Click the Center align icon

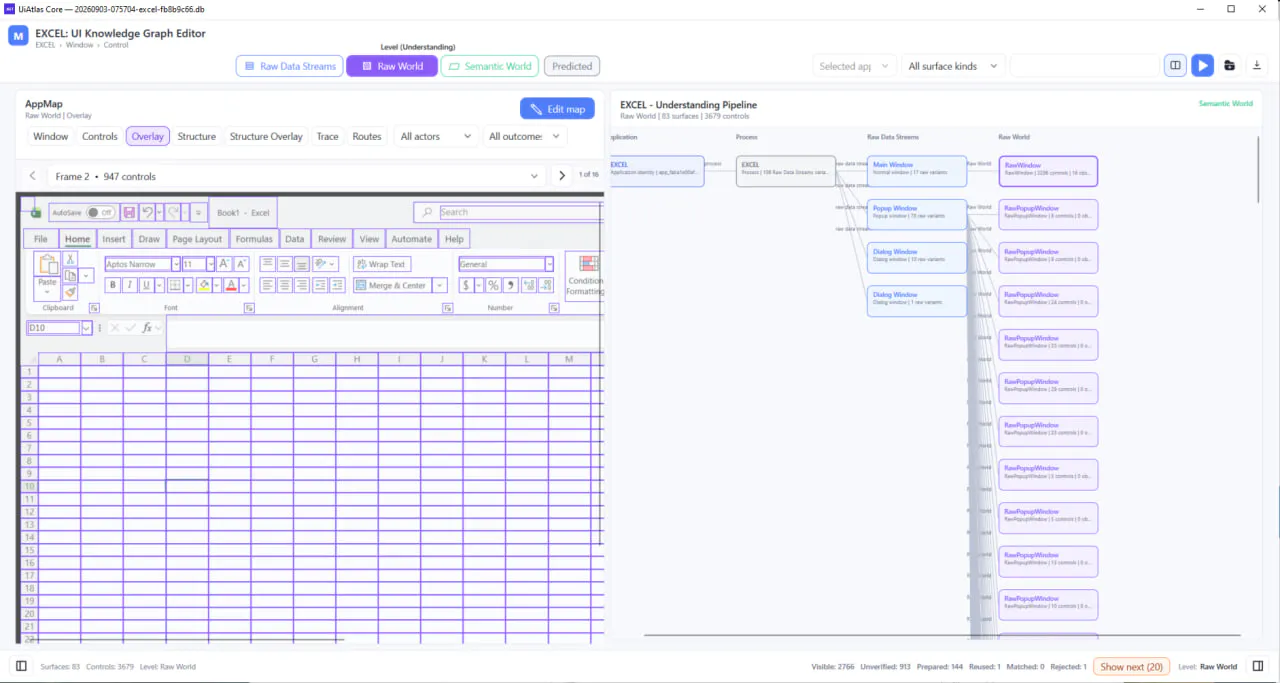click(285, 285)
